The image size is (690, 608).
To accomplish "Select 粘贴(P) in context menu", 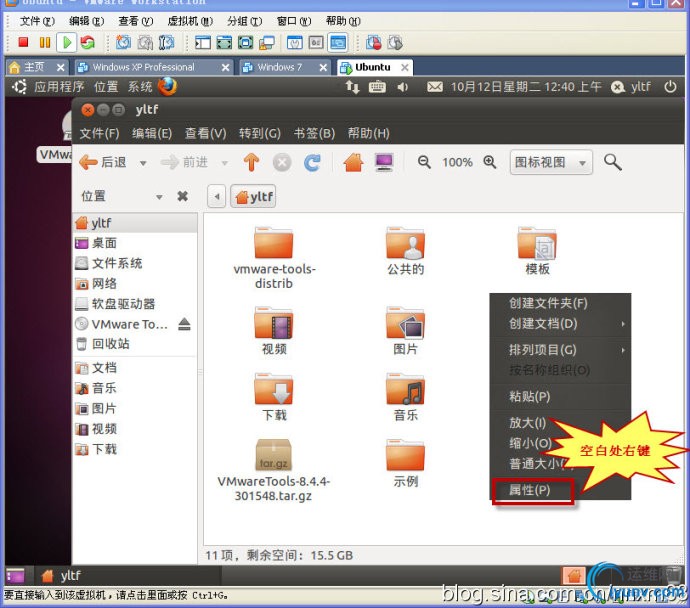I will [560, 396].
